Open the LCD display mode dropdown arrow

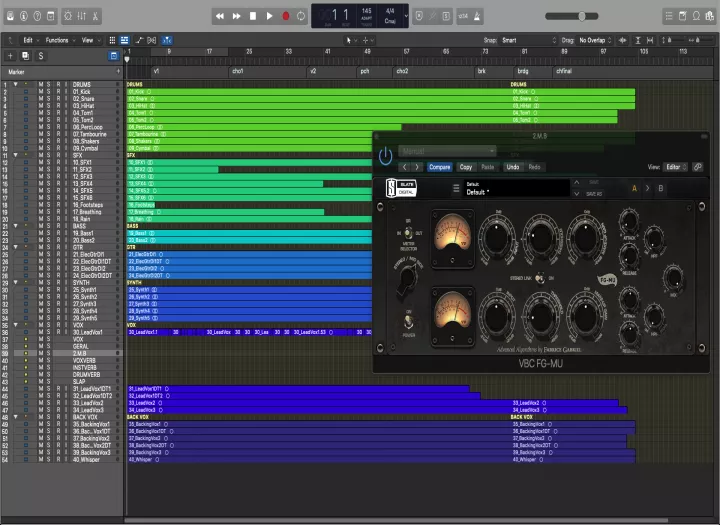click(x=406, y=16)
